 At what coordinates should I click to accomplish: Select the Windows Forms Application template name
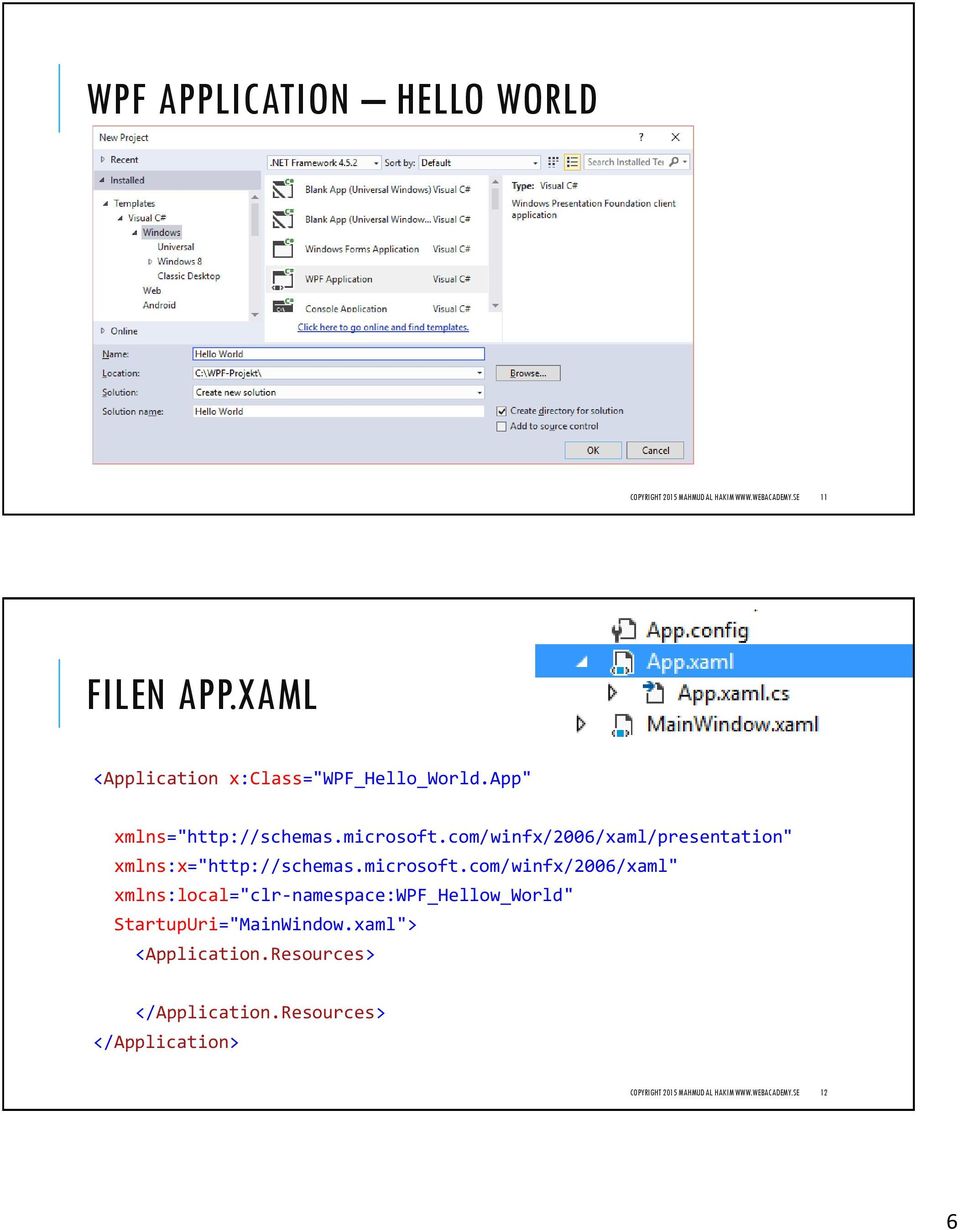click(x=362, y=249)
